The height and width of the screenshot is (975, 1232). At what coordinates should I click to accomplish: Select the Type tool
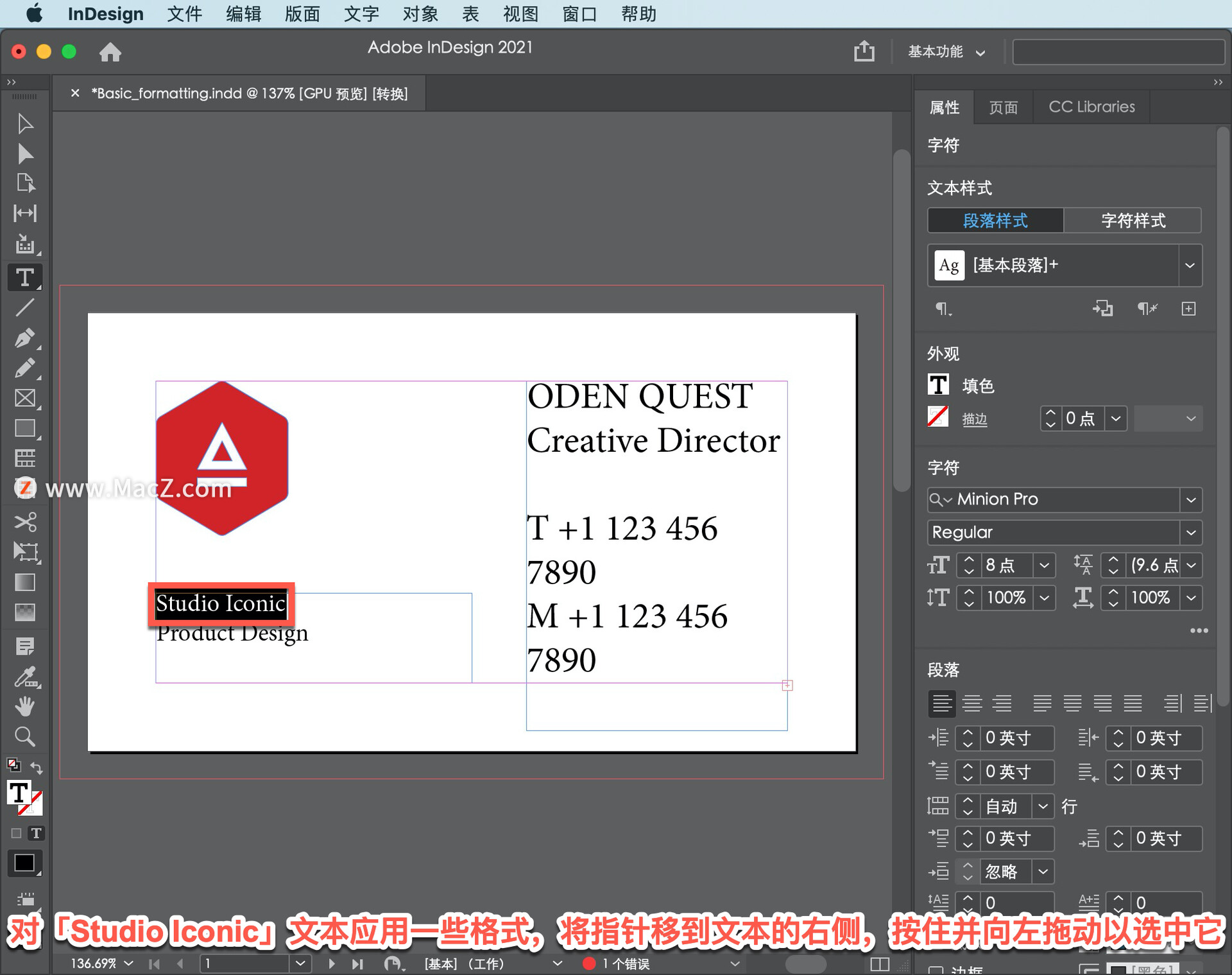(25, 277)
